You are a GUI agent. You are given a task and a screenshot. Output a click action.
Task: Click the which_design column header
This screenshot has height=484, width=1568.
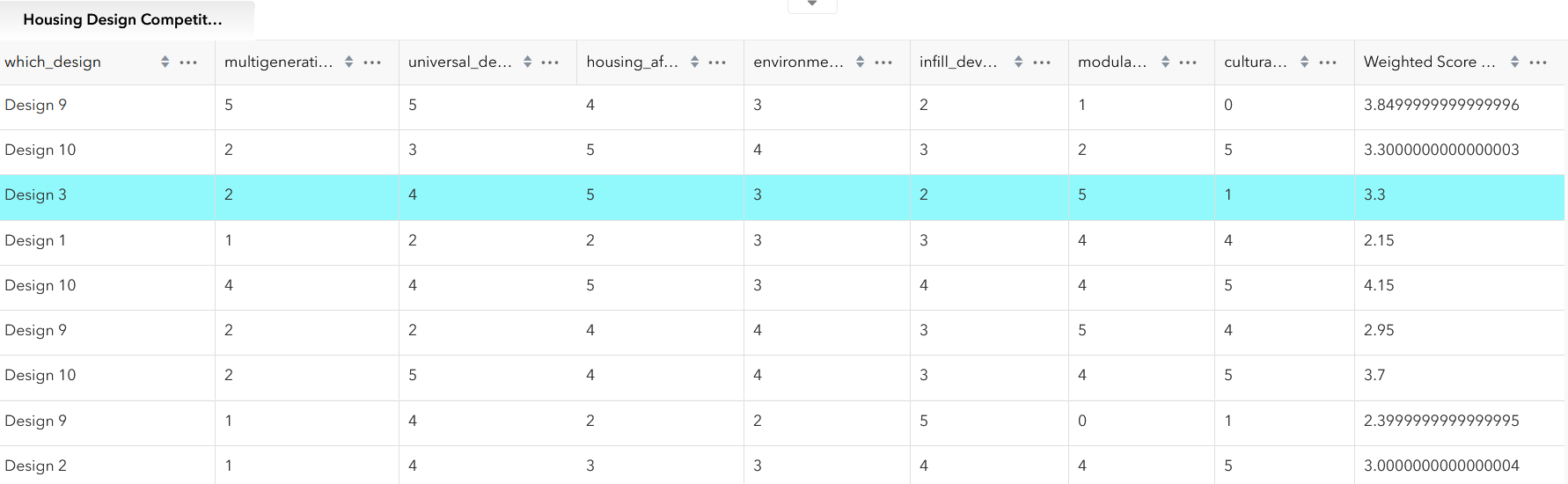click(53, 62)
